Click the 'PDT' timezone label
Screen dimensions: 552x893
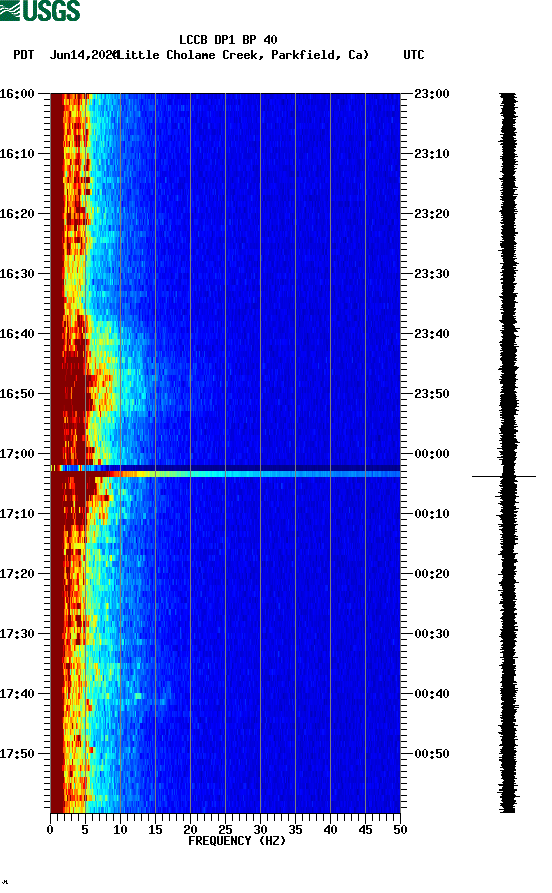tap(23, 55)
